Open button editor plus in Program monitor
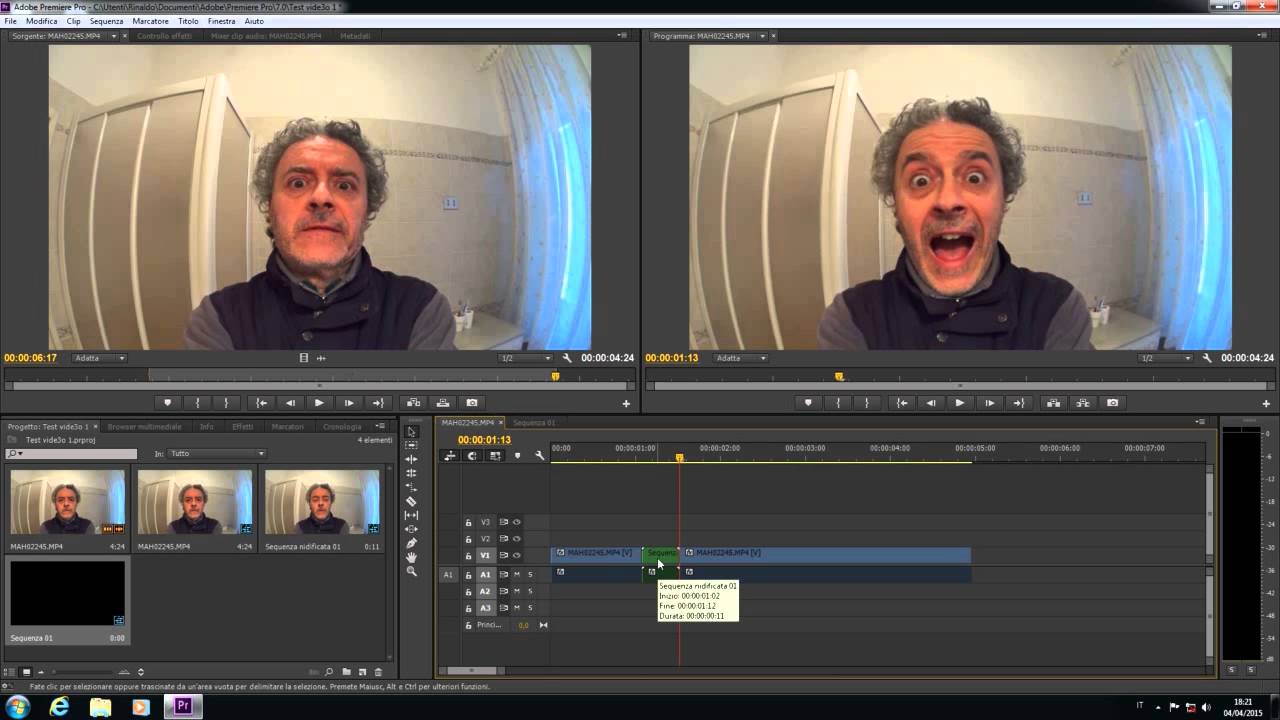1280x720 pixels. pos(1266,404)
